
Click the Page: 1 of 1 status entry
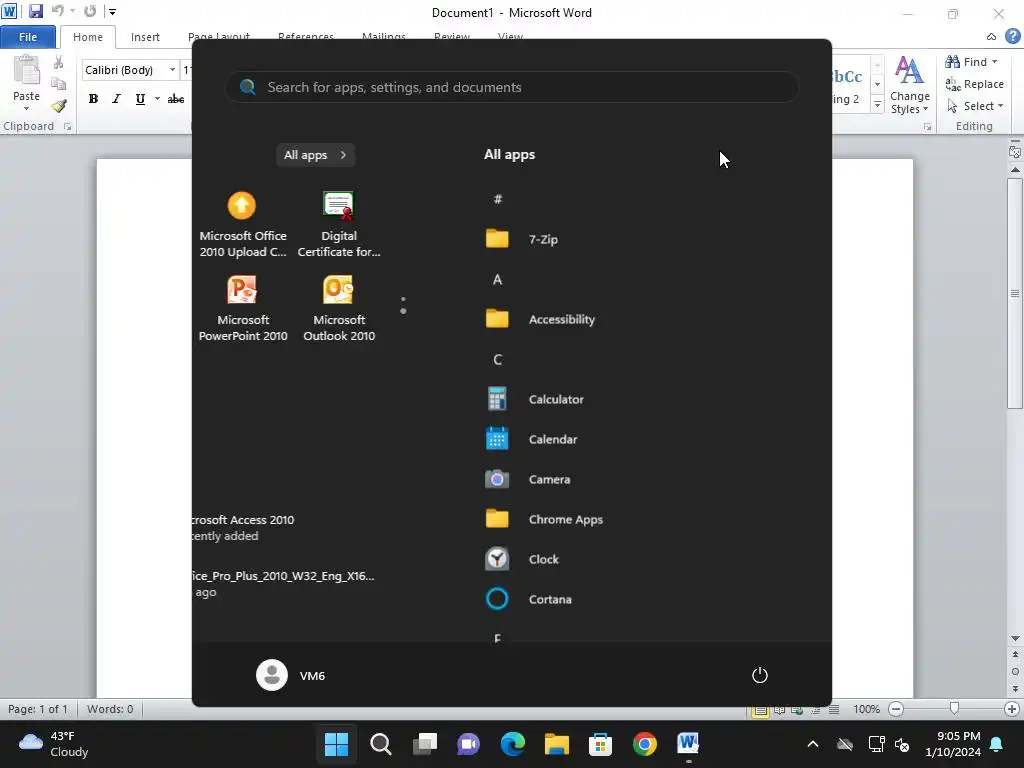coord(37,709)
